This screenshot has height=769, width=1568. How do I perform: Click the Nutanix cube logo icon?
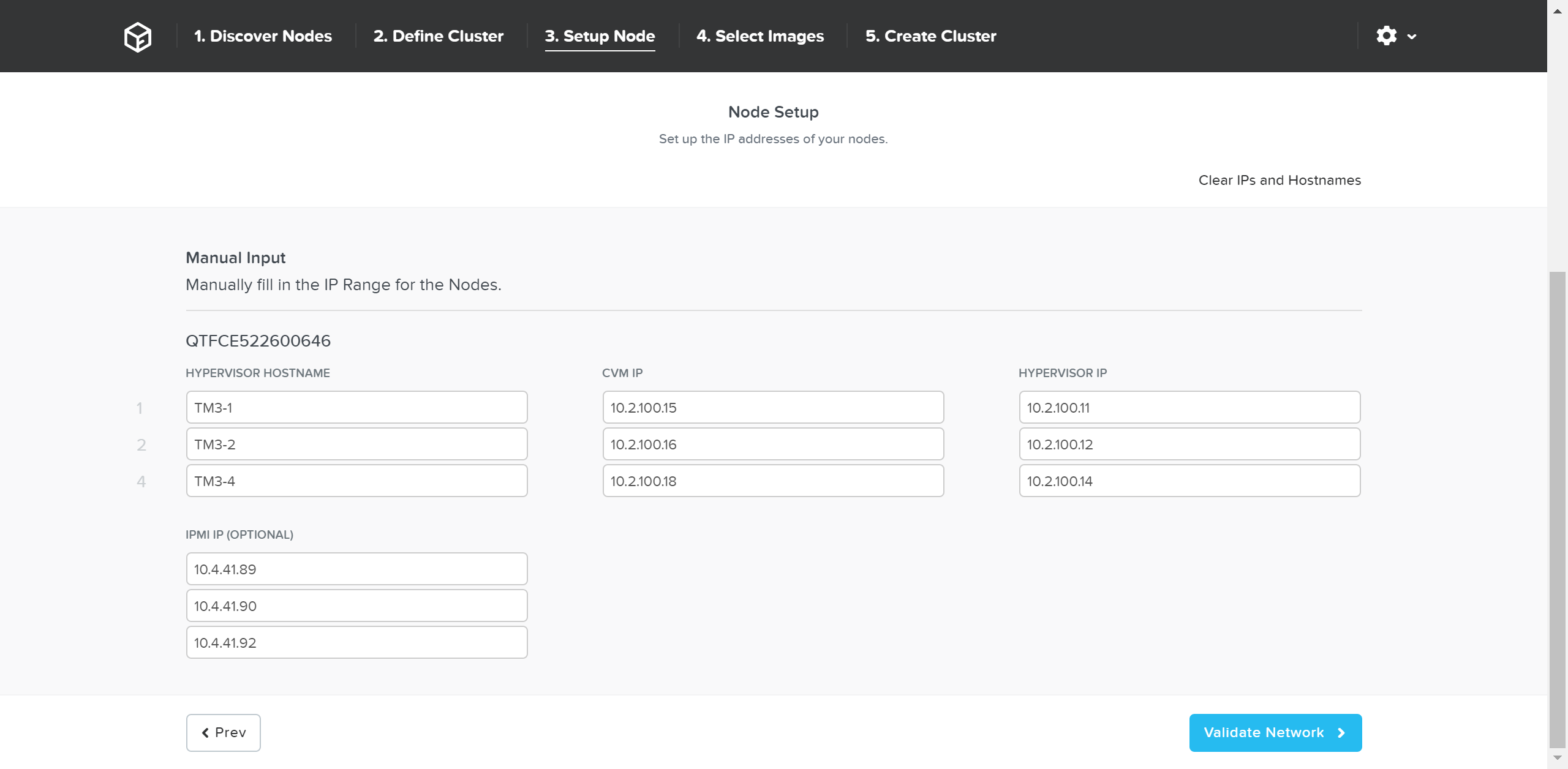pos(137,37)
